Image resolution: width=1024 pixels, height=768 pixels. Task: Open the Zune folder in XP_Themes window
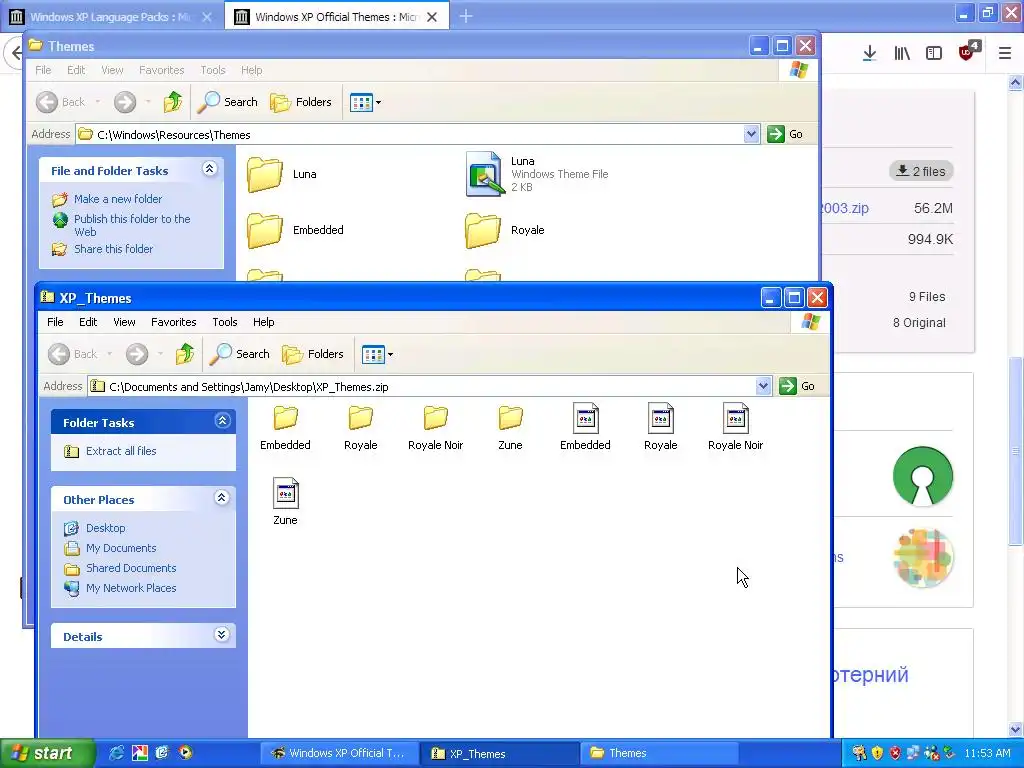tap(510, 428)
